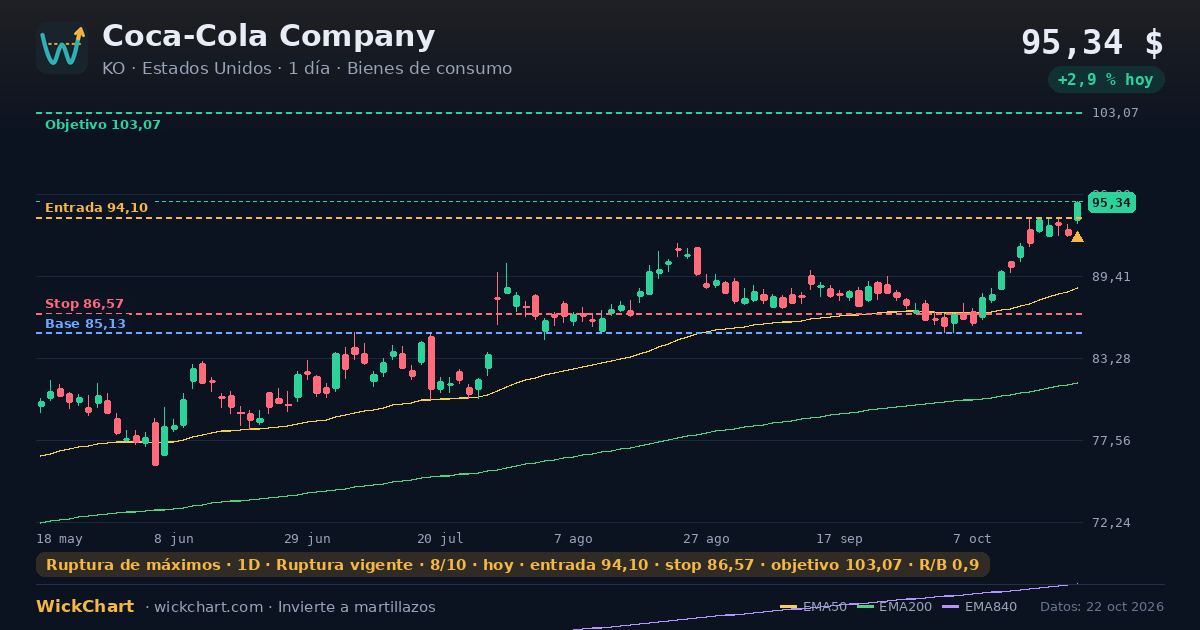Open the wickchart.com link
Screen dimensions: 1200x630
(207, 607)
